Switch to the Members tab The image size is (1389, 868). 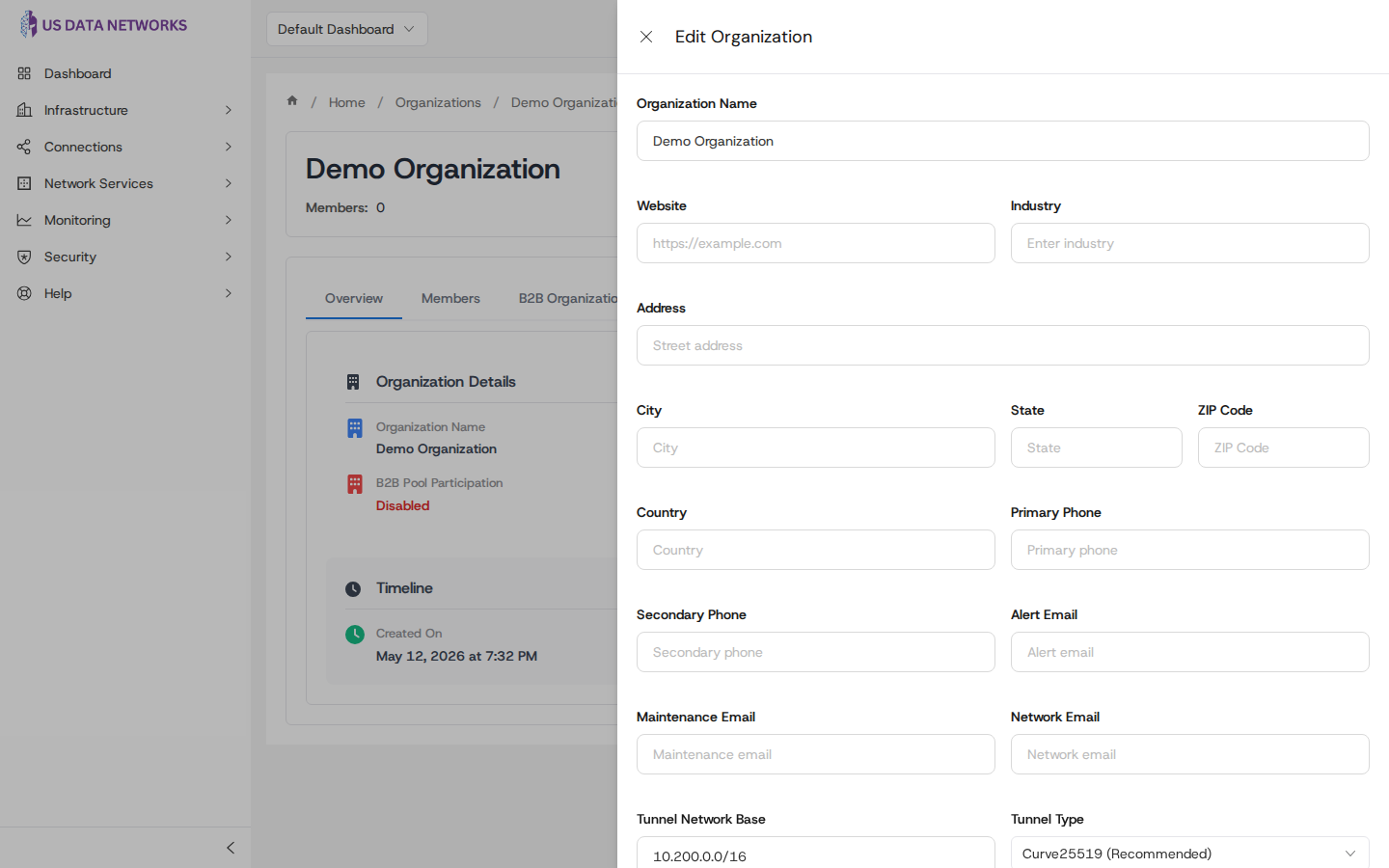click(x=450, y=298)
